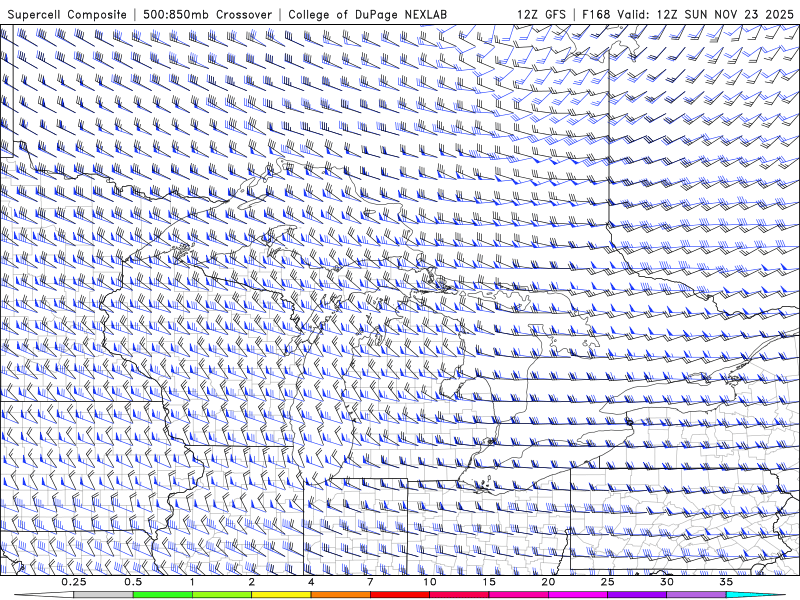Click the magenta legend segment between 20 and 25
The width and height of the screenshot is (800, 600).
click(x=578, y=595)
